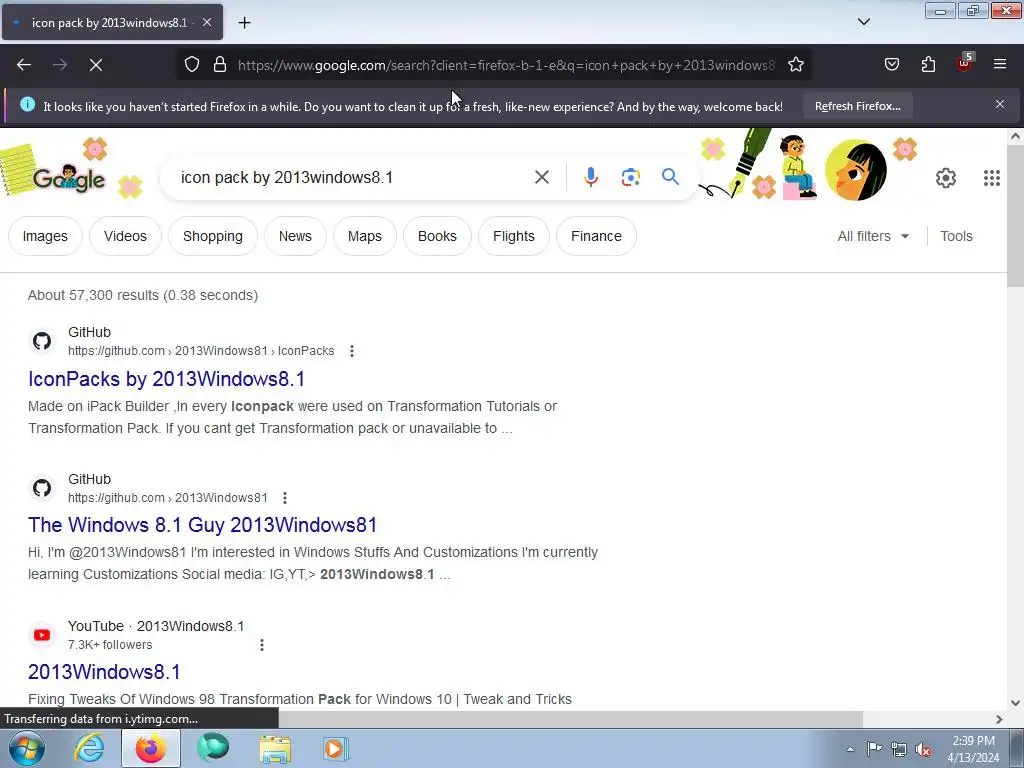Switch to the Finance filter
1024x768 pixels.
tap(596, 236)
